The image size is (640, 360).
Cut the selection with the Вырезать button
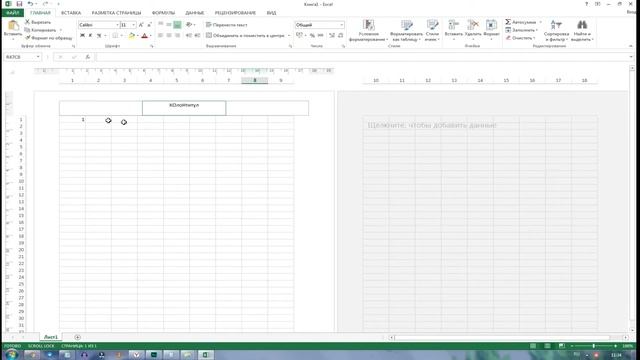(x=38, y=22)
